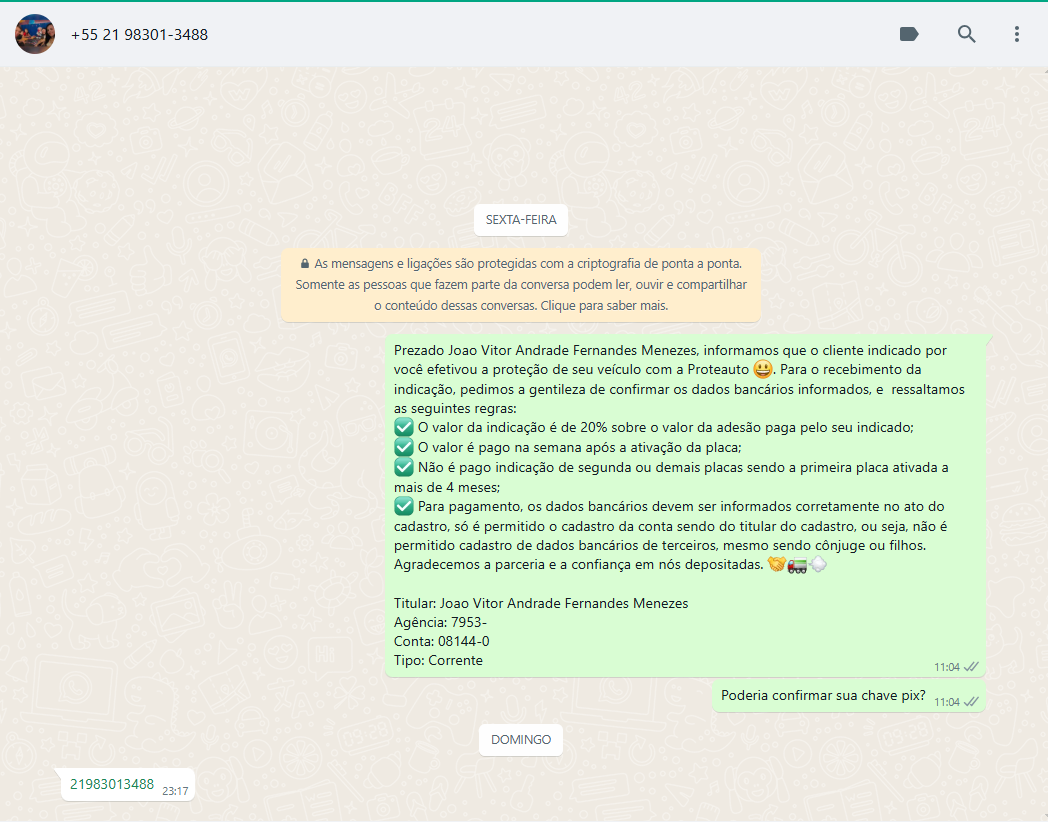The width and height of the screenshot is (1048, 822).
Task: Click the check mark beside 'Para pagamento' rule
Action: click(x=404, y=506)
